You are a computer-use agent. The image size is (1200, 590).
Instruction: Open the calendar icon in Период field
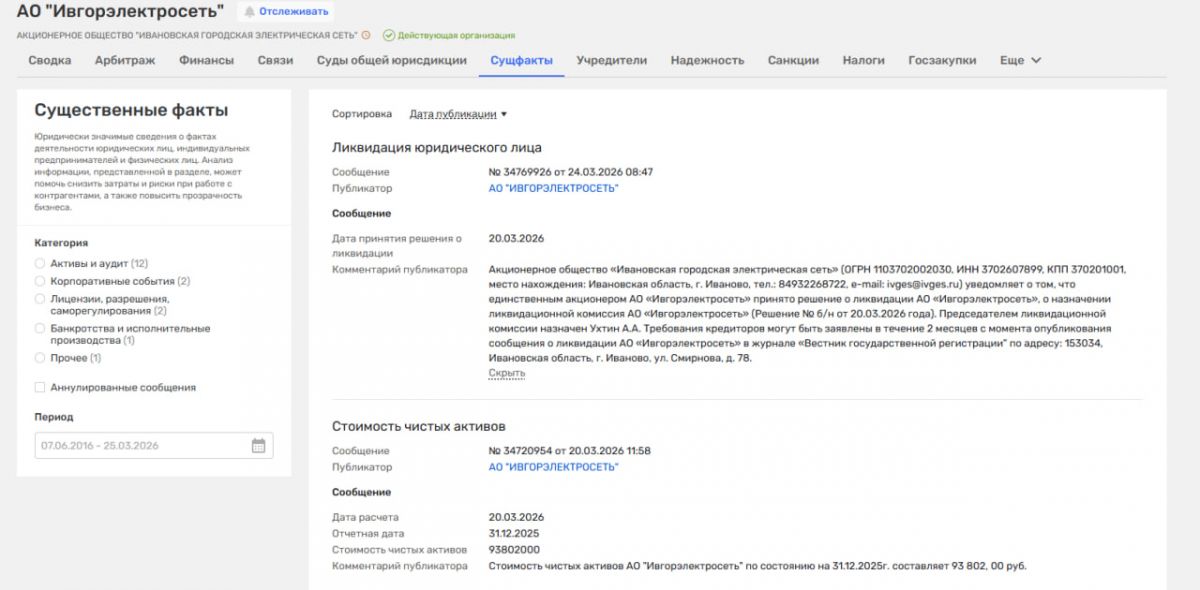[258, 446]
